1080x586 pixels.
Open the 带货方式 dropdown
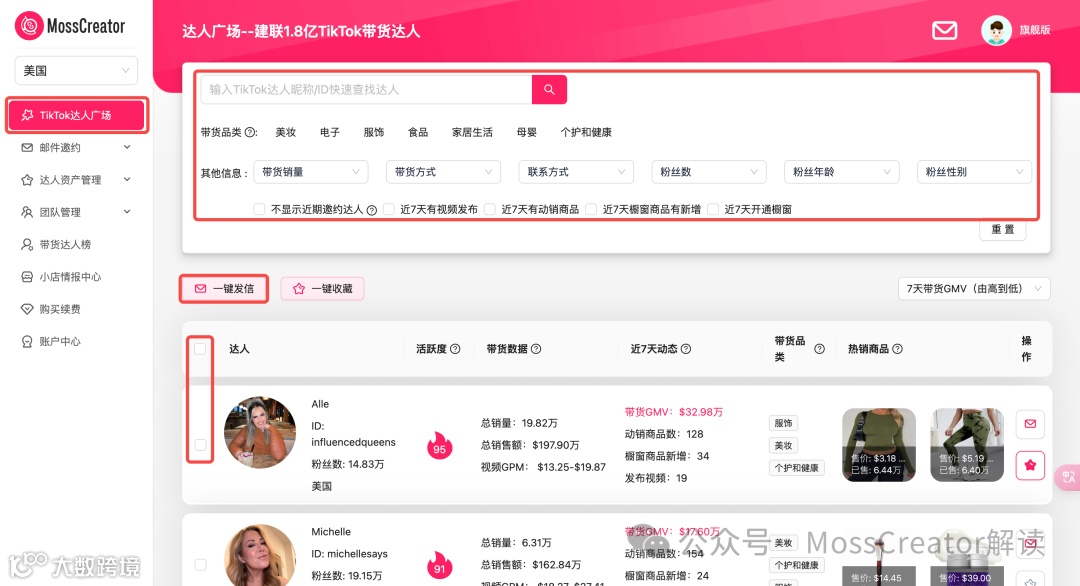[443, 172]
